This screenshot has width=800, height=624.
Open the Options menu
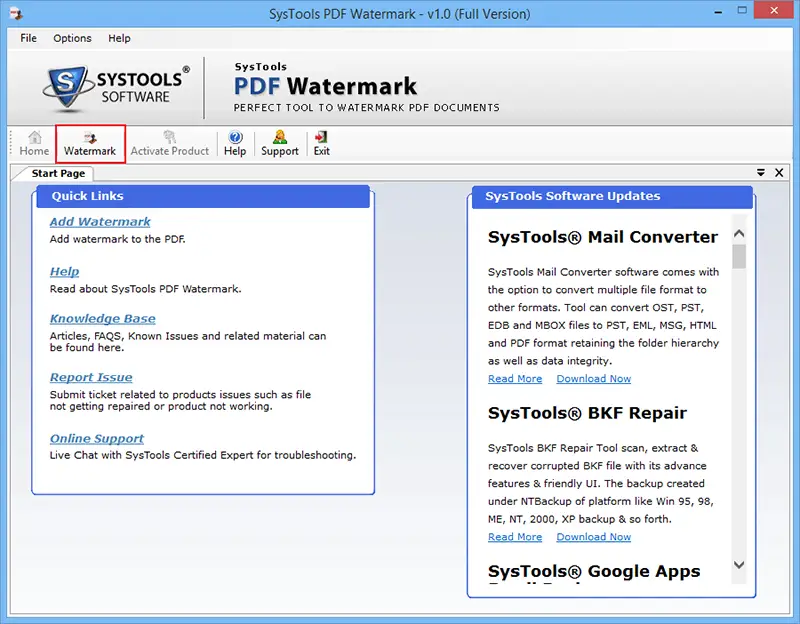pyautogui.click(x=72, y=38)
